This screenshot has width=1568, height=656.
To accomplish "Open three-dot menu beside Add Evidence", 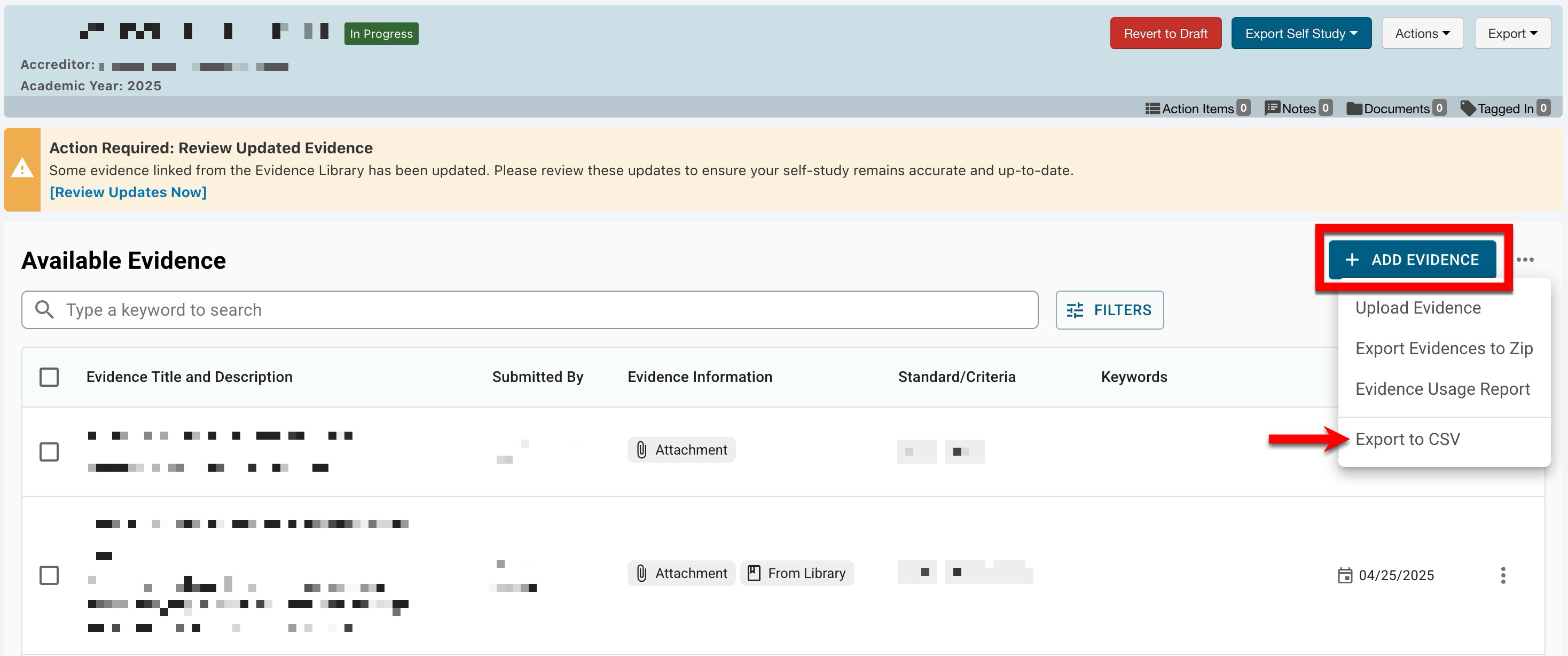I will tap(1525, 260).
